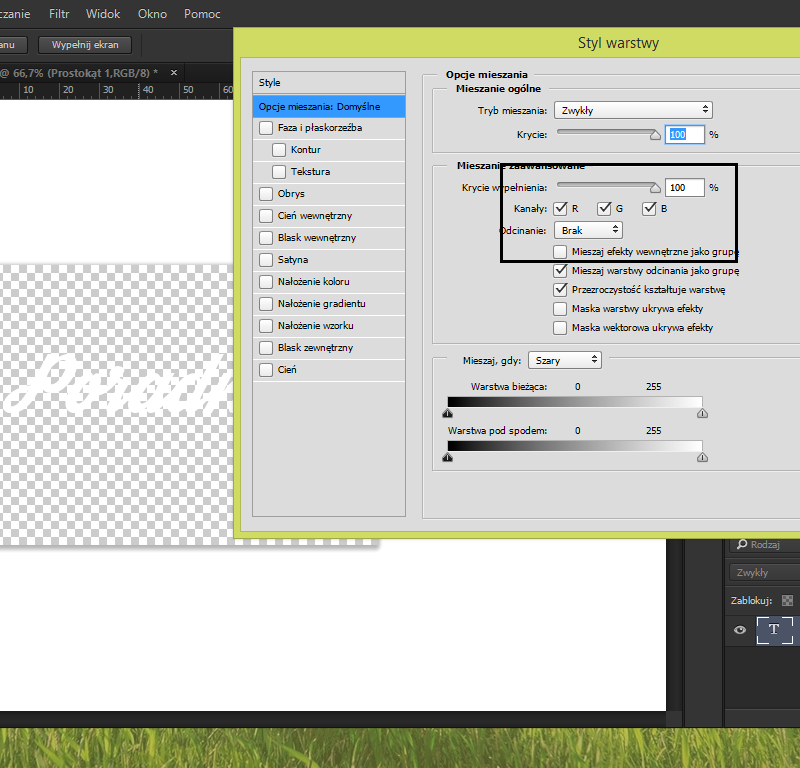Close the Prostokąt 1 document tab
800x768 pixels.
174,72
